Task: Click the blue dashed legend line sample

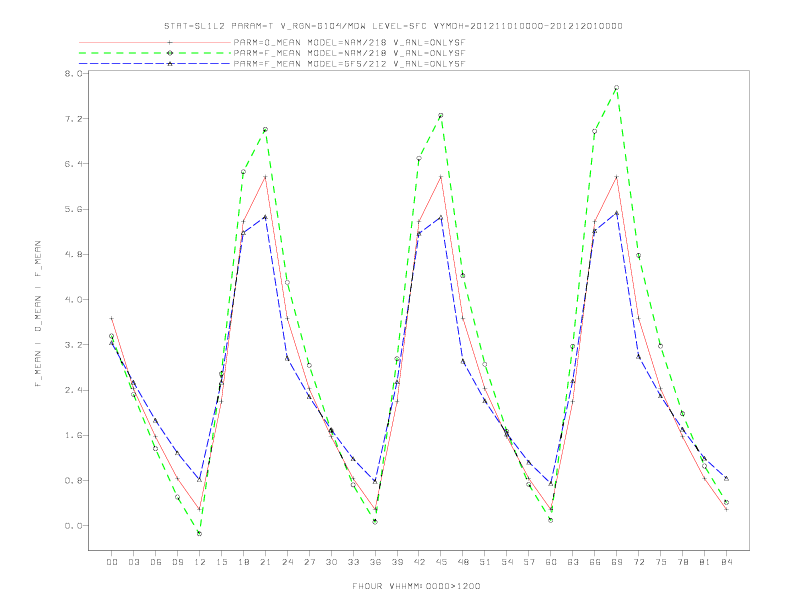Action: pos(155,64)
